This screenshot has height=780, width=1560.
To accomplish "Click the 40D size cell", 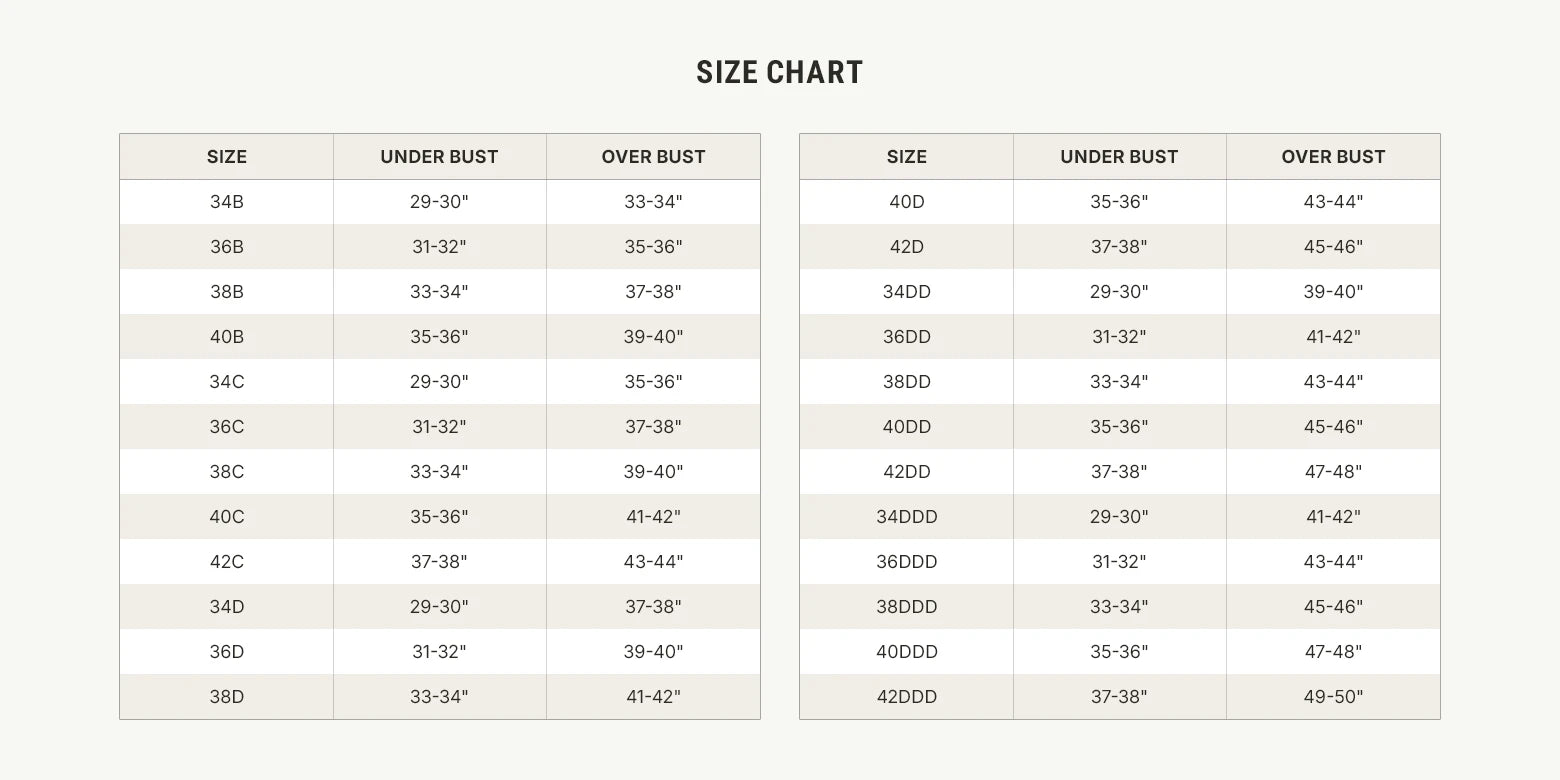I will click(907, 202).
